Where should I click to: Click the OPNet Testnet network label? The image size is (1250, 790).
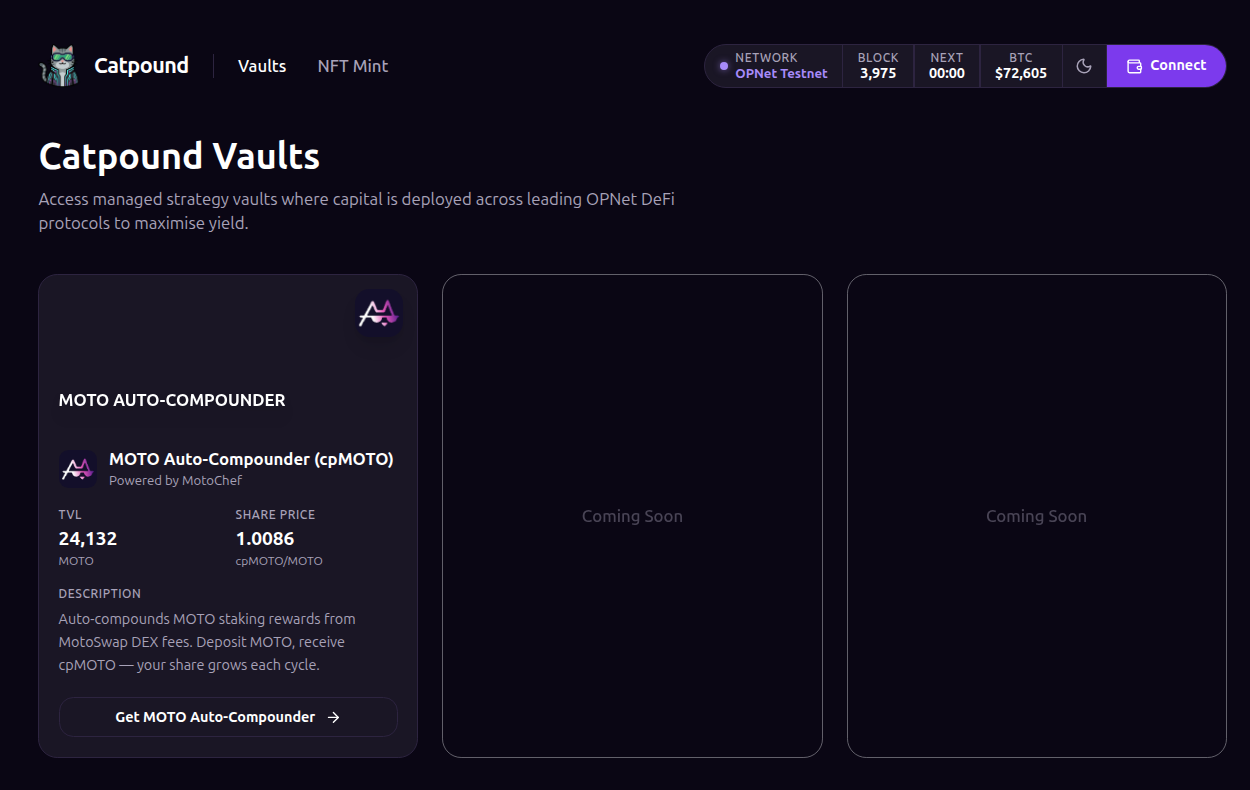779,73
